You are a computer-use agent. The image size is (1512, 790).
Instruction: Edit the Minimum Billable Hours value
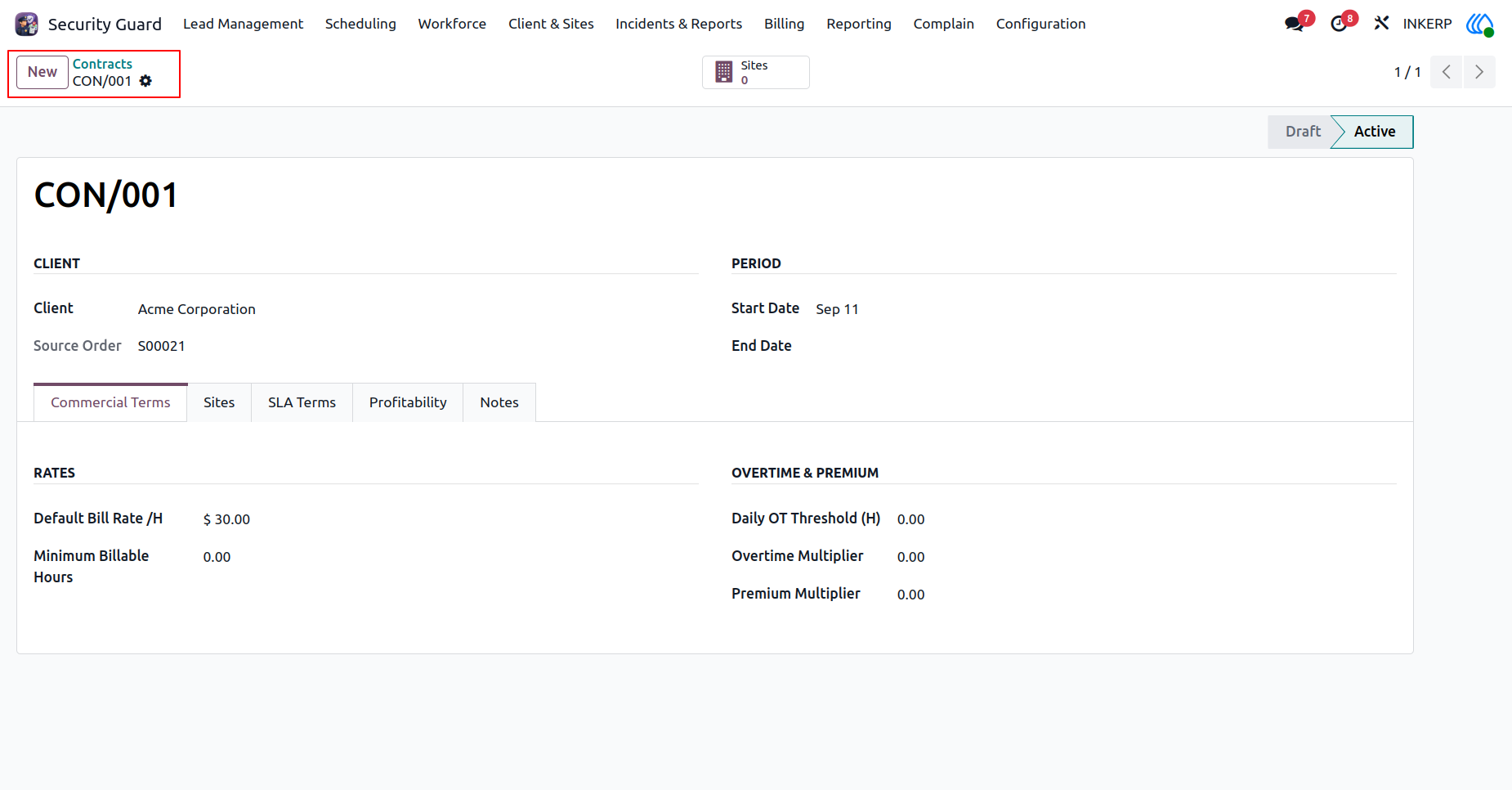click(217, 557)
